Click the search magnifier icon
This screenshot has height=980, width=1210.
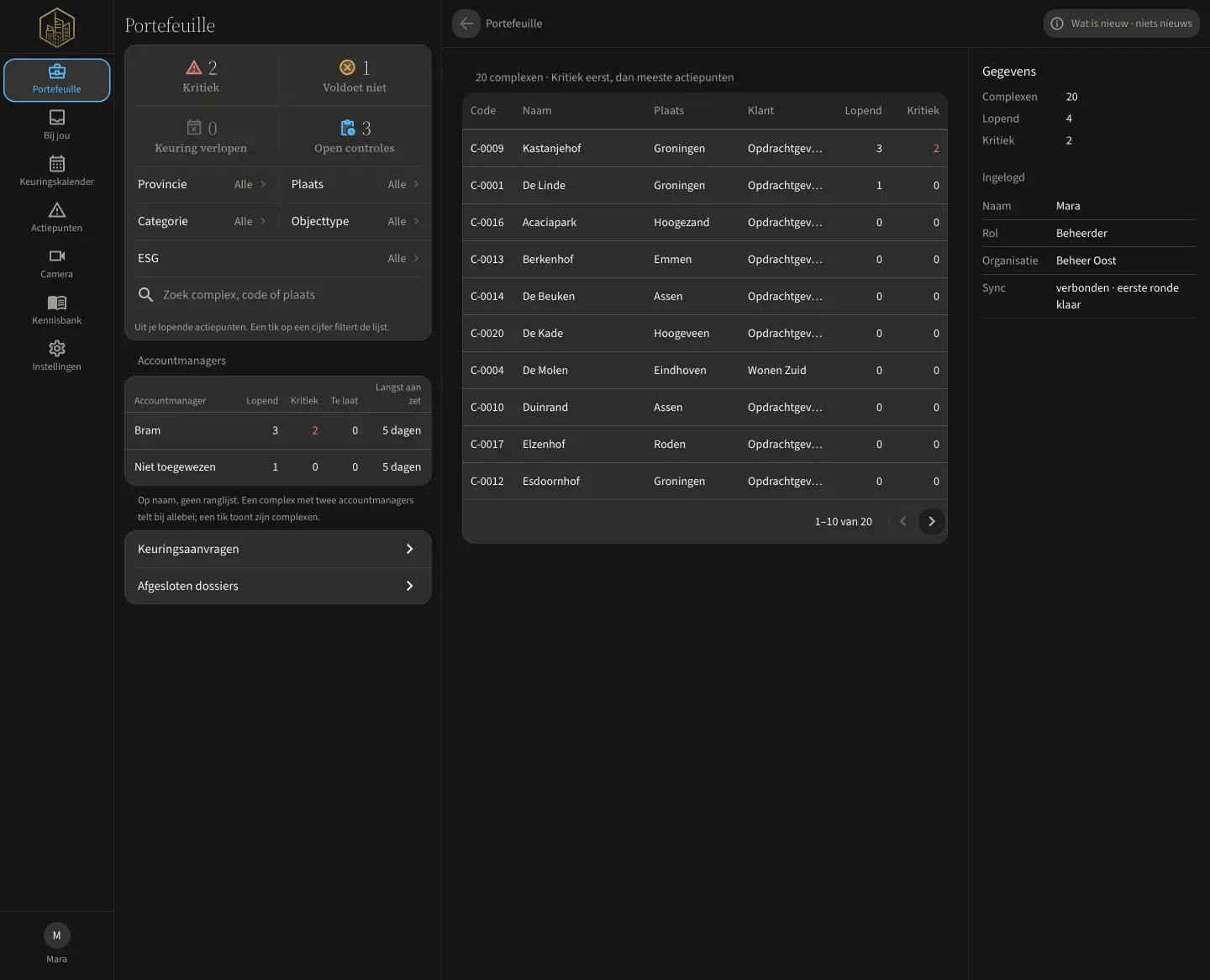point(145,295)
